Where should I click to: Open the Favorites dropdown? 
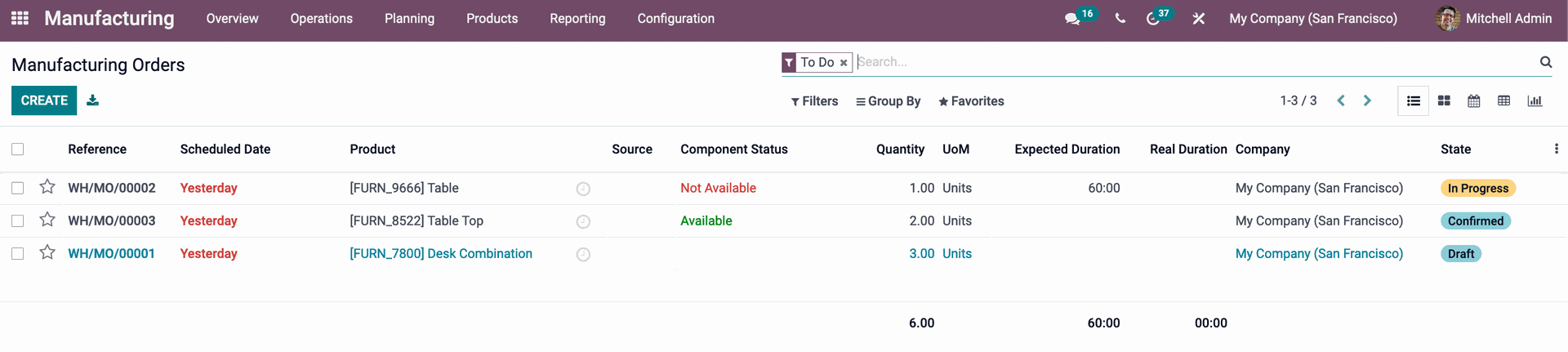point(971,101)
